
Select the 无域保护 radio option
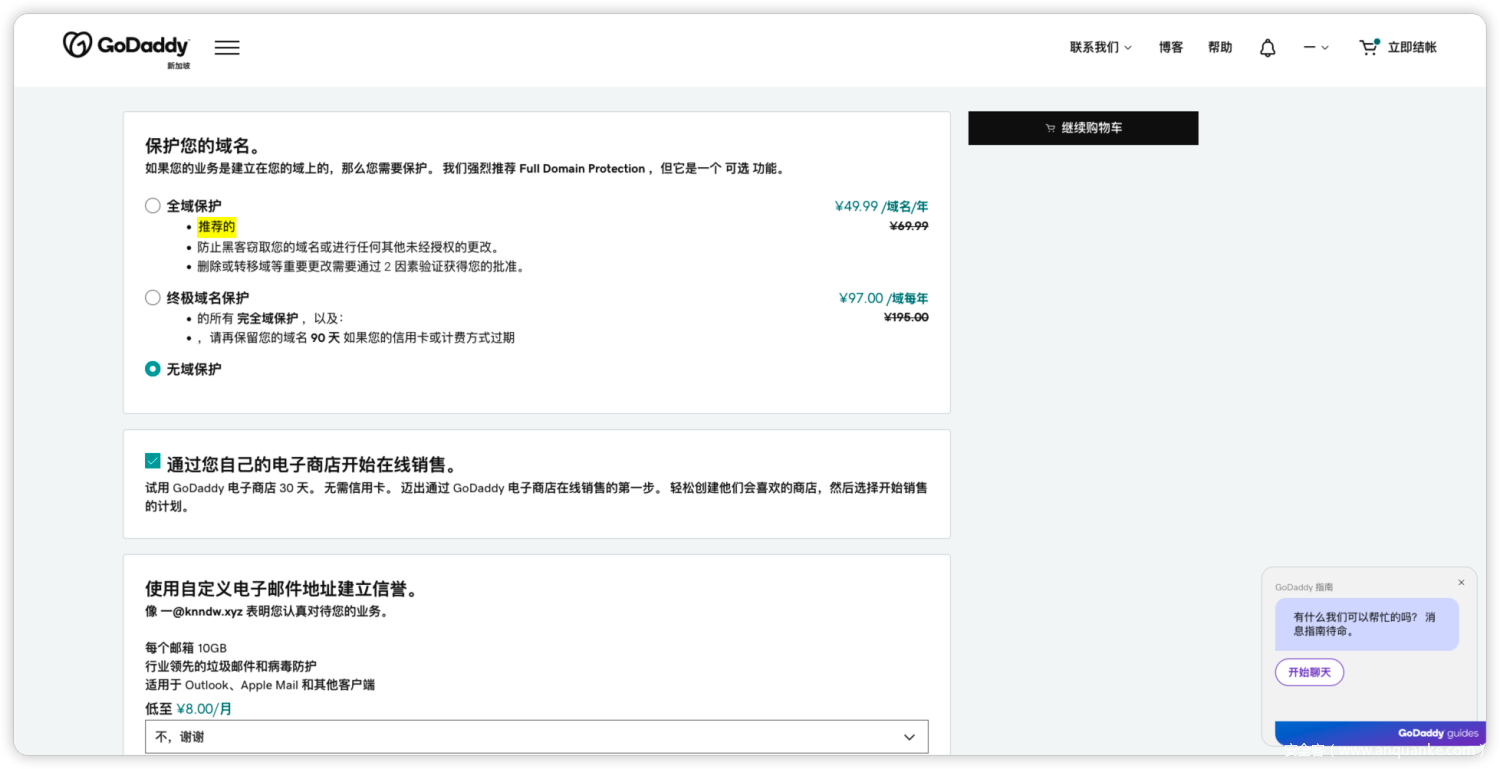153,369
